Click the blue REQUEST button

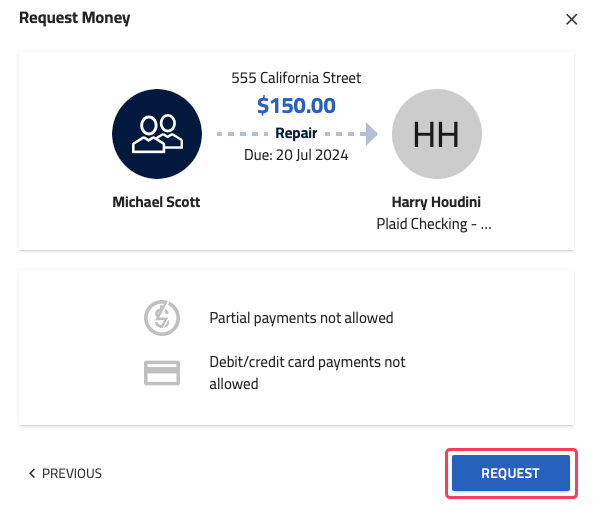[511, 473]
